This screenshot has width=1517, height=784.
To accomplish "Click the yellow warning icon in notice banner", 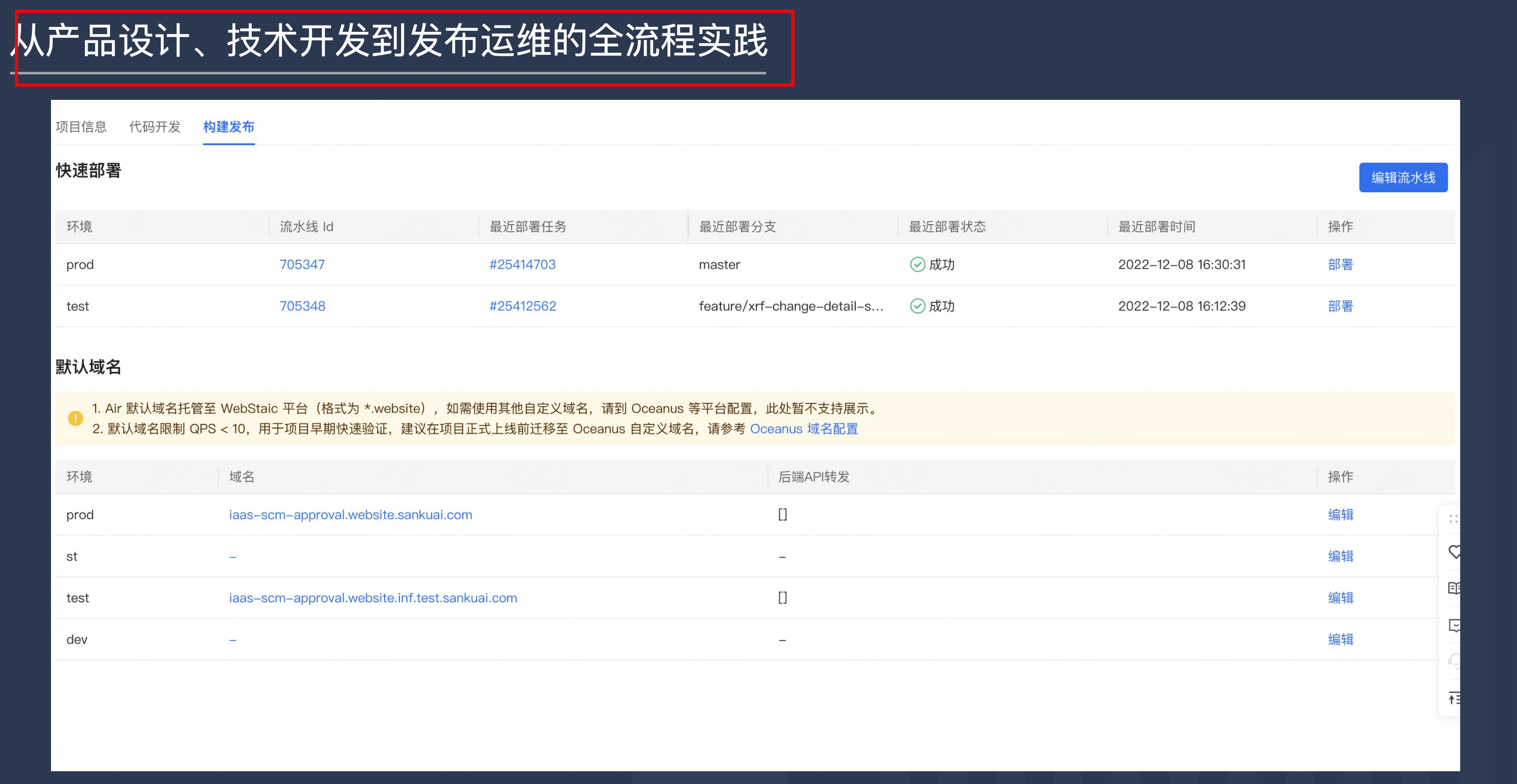I will point(75,418).
